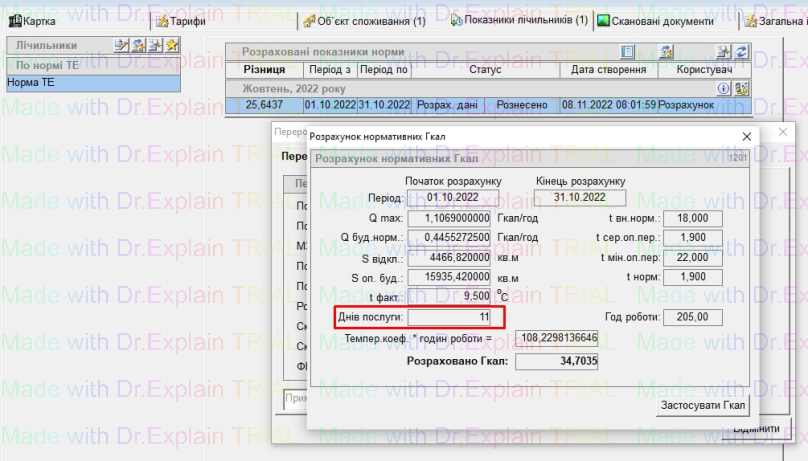Click the Днів послуги input field
The image size is (808, 461).
[450, 317]
